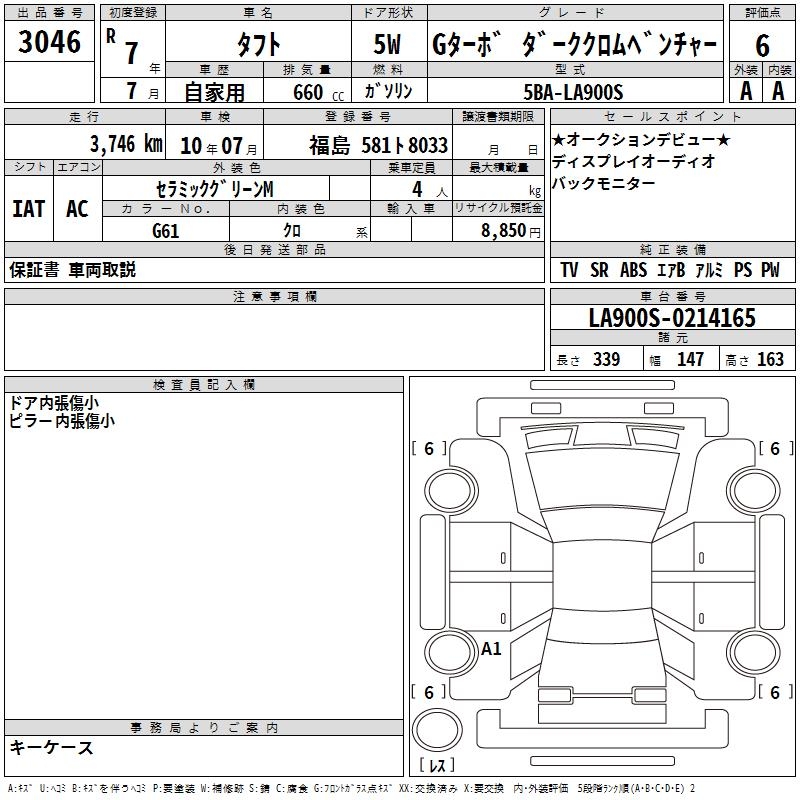This screenshot has width=800, height=800.
Task: Click the [レス] spare tire label
Action: point(437,764)
